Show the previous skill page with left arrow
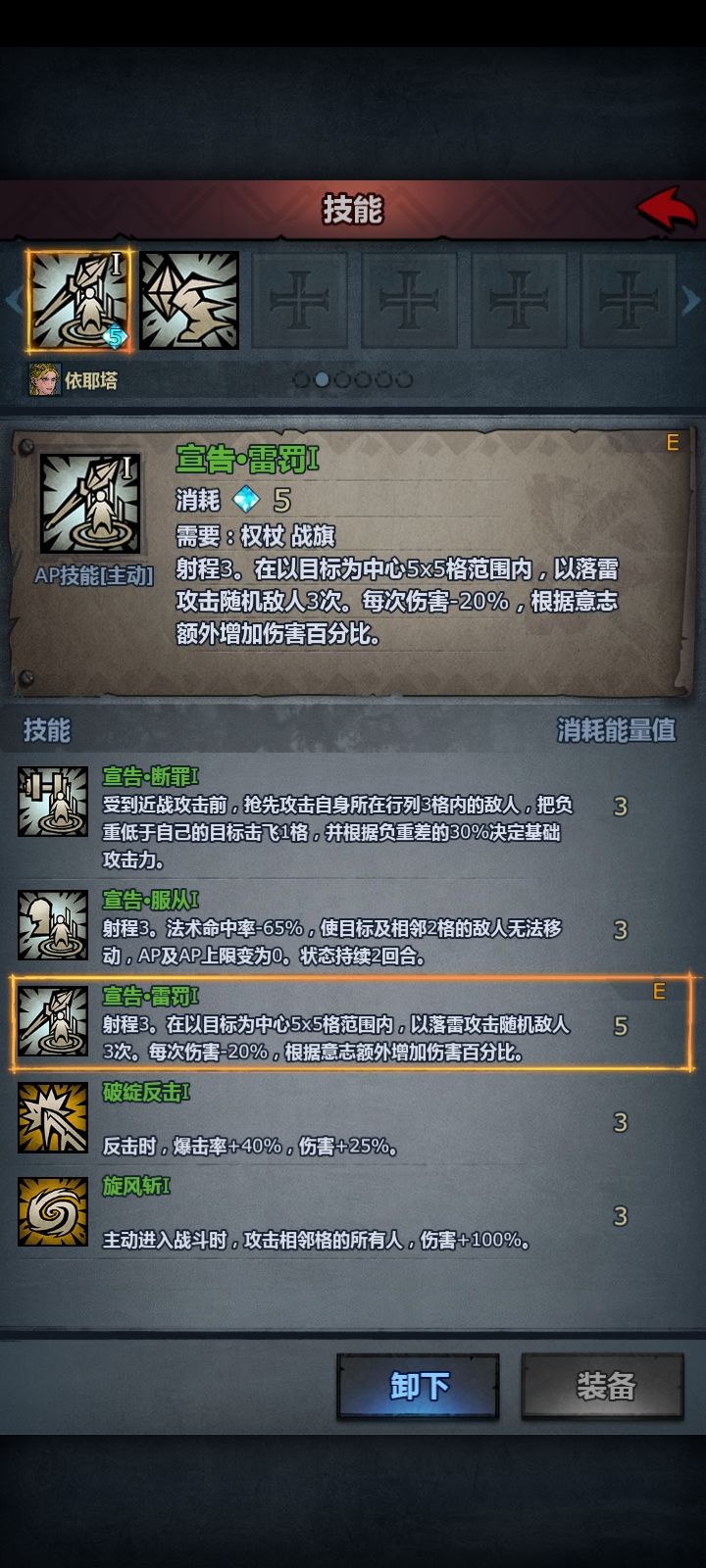This screenshot has width=706, height=1568. coord(13,300)
